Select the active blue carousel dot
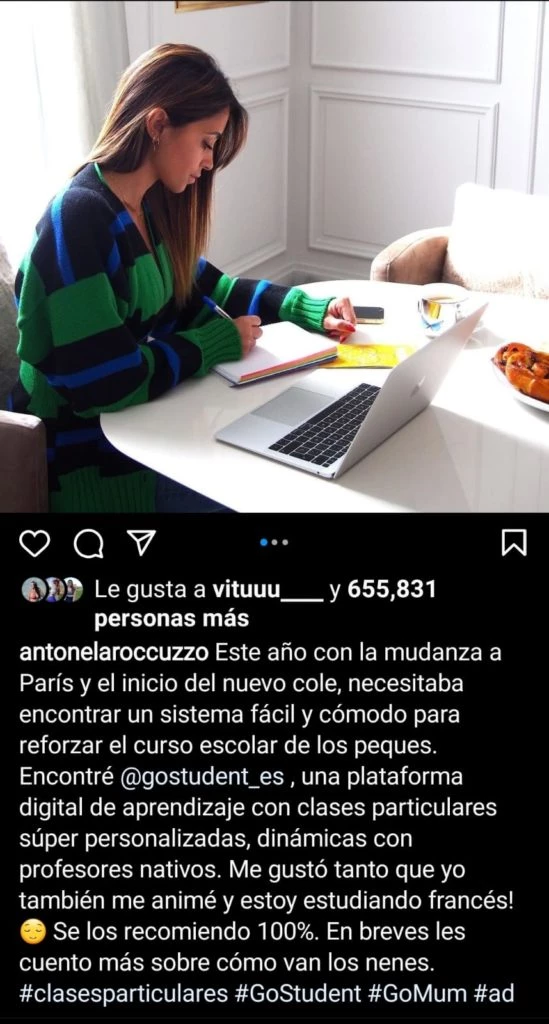Image resolution: width=549 pixels, height=1024 pixels. tap(264, 542)
